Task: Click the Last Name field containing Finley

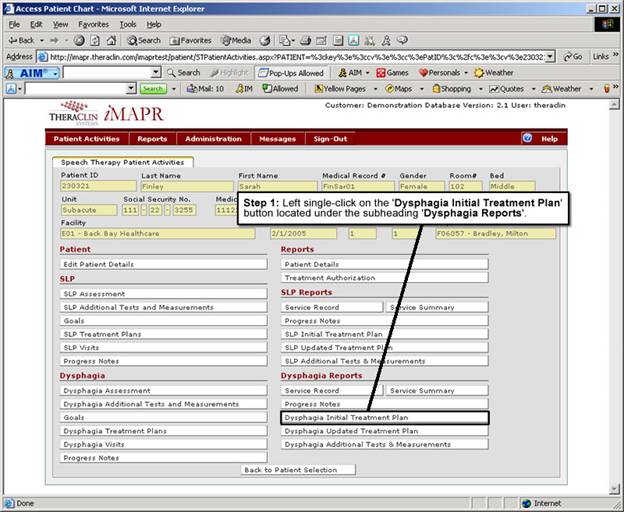Action: (185, 185)
